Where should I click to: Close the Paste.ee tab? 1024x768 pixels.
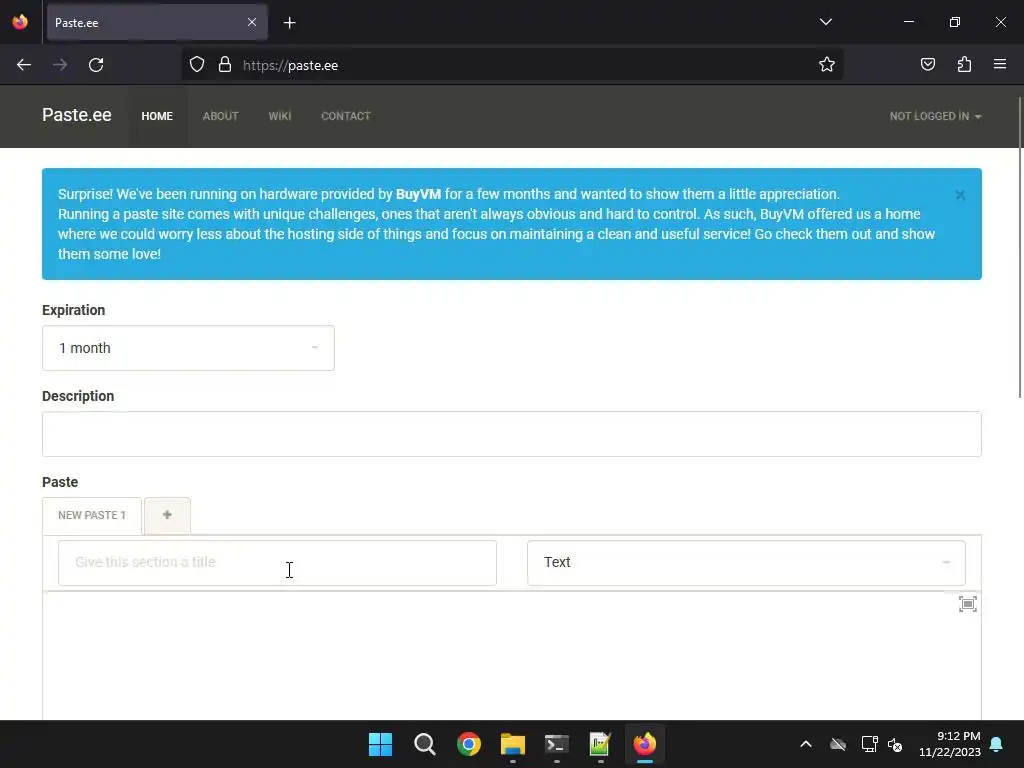(252, 22)
